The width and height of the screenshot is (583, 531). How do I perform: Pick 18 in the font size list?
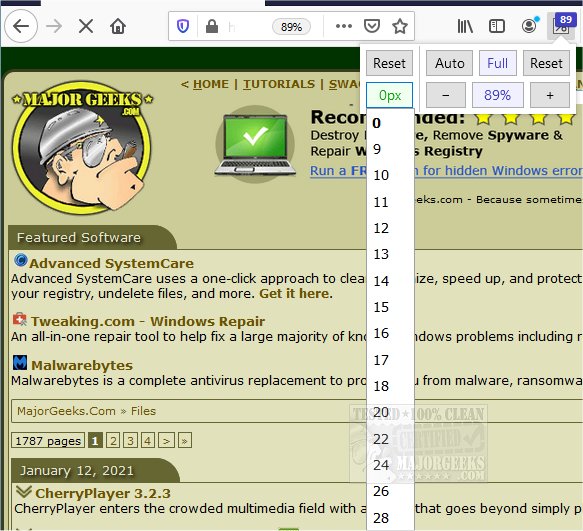coord(390,386)
